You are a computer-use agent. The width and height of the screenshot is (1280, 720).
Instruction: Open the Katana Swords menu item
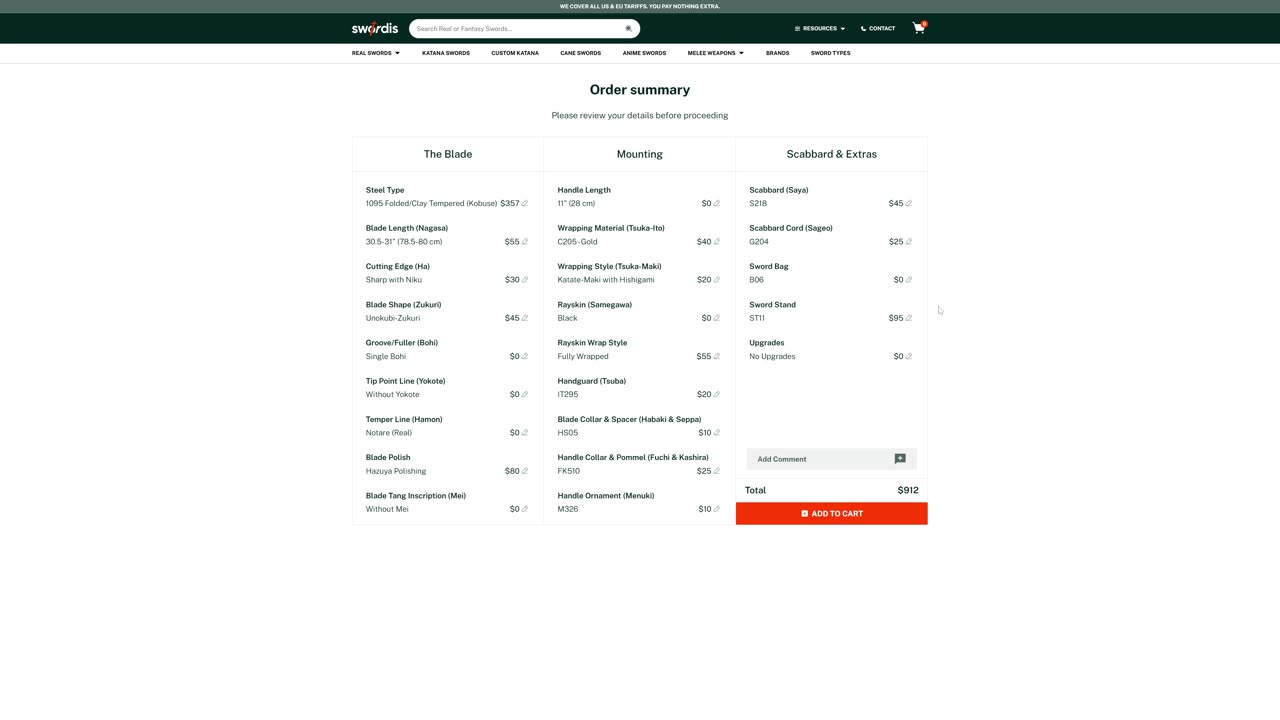446,53
